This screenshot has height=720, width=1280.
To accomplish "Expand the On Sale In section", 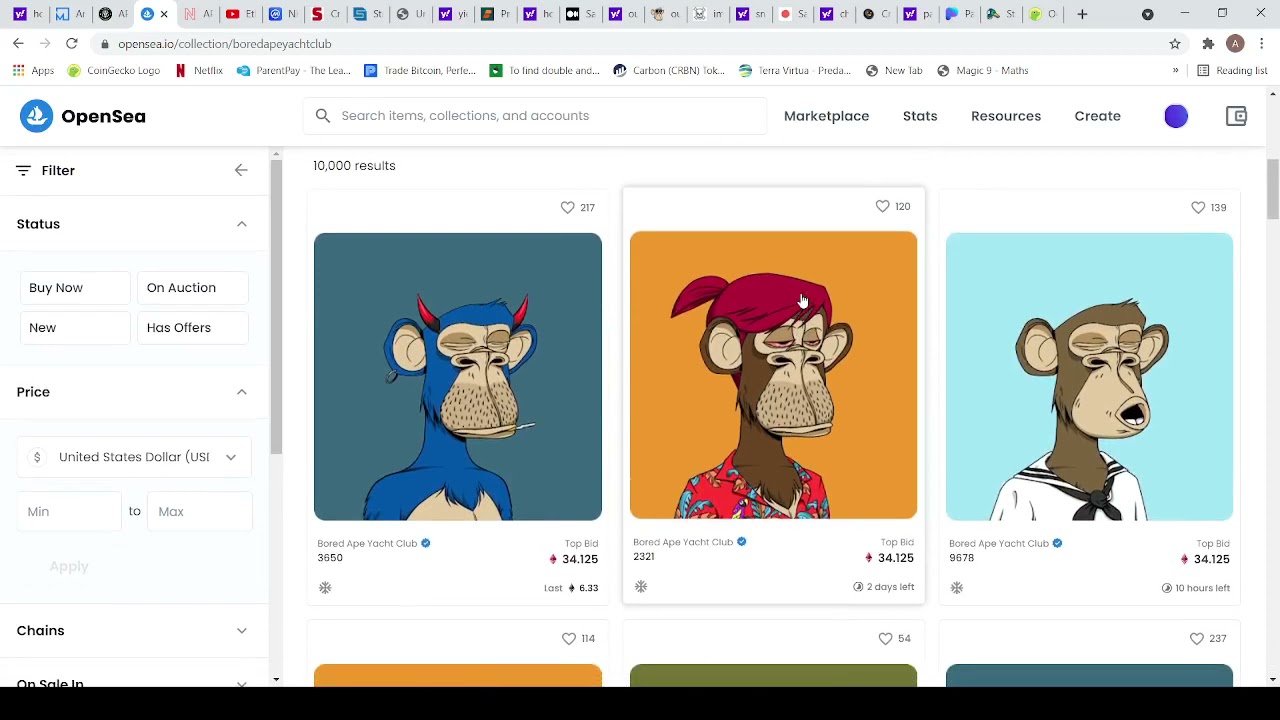I will pyautogui.click(x=241, y=683).
